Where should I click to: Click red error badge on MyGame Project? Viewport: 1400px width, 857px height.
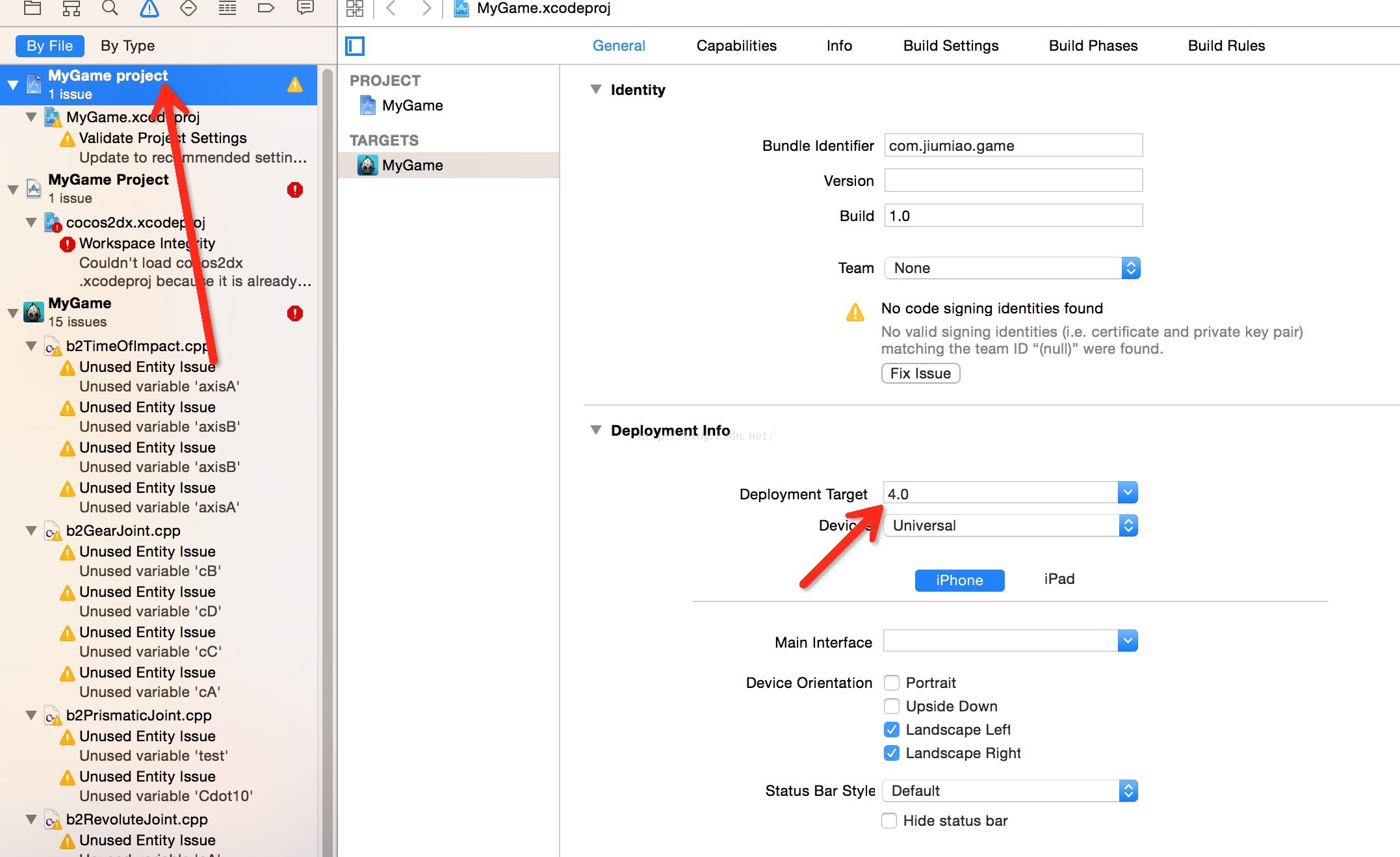coord(295,190)
